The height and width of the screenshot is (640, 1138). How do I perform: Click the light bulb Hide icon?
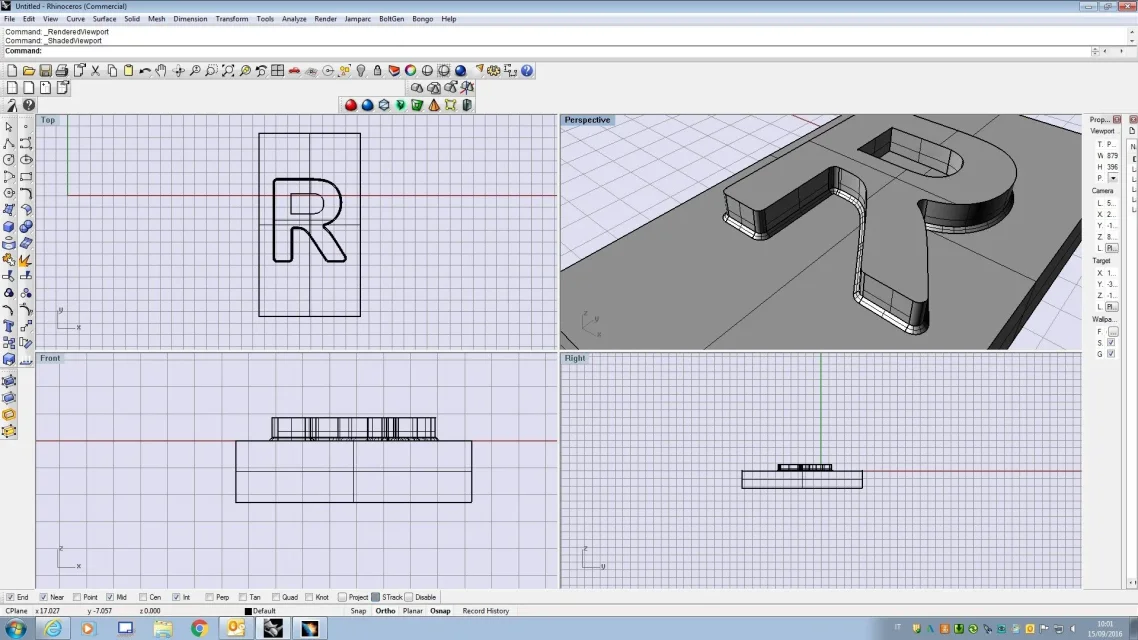361,70
